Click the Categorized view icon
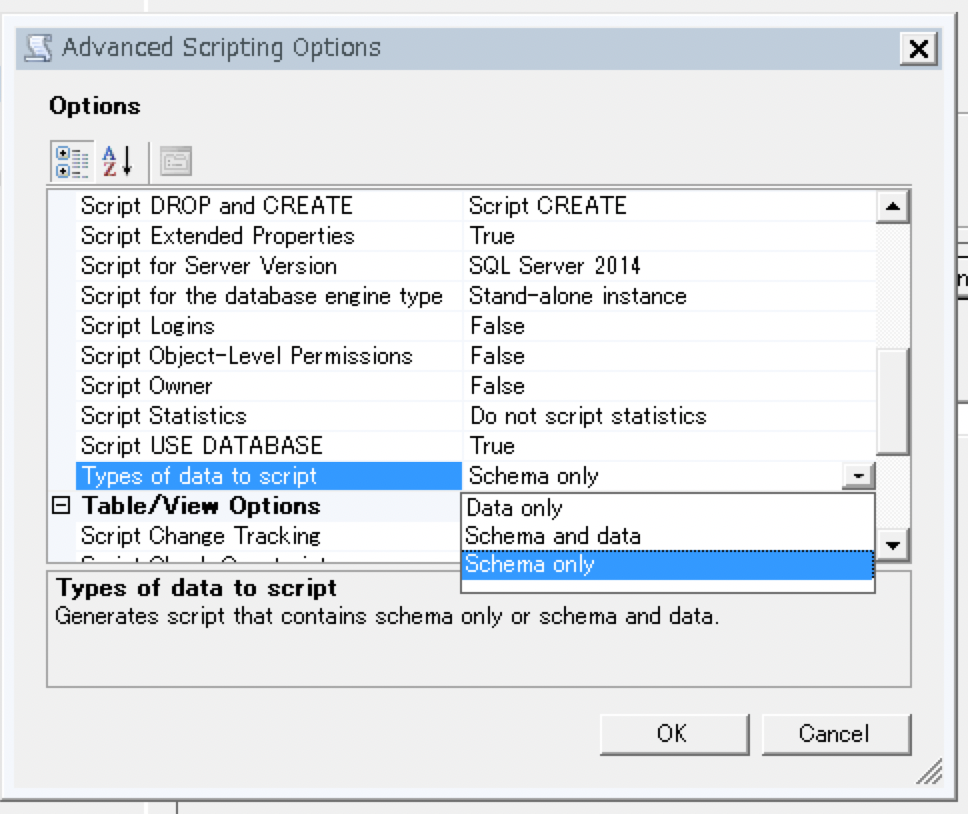Viewport: 968px width, 814px height. [71, 161]
